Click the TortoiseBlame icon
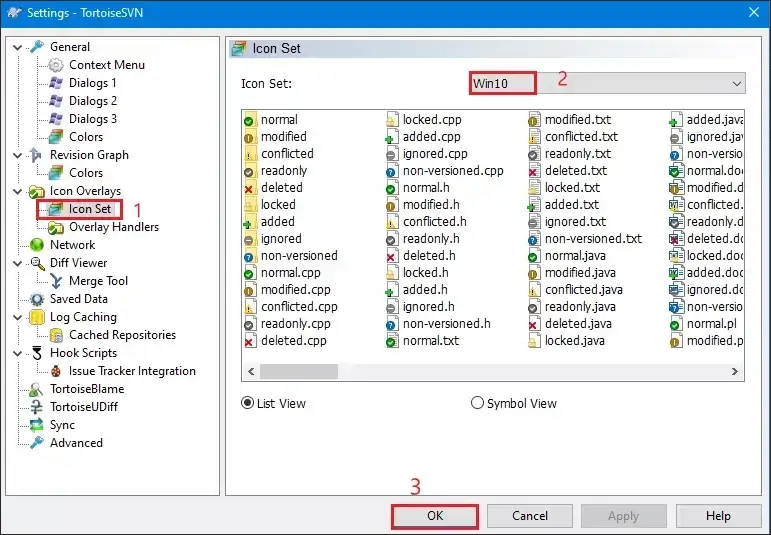771x535 pixels. coord(36,389)
